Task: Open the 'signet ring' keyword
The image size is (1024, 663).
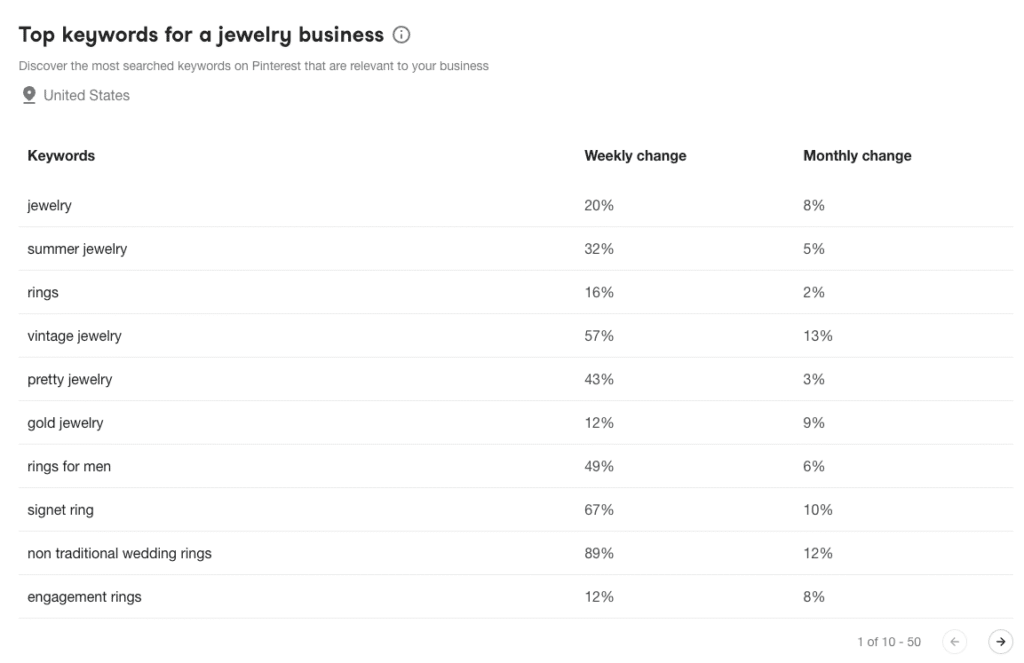Action: pos(60,510)
